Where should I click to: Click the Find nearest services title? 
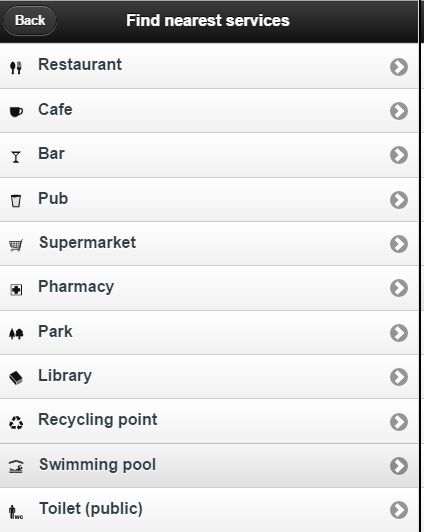[208, 21]
